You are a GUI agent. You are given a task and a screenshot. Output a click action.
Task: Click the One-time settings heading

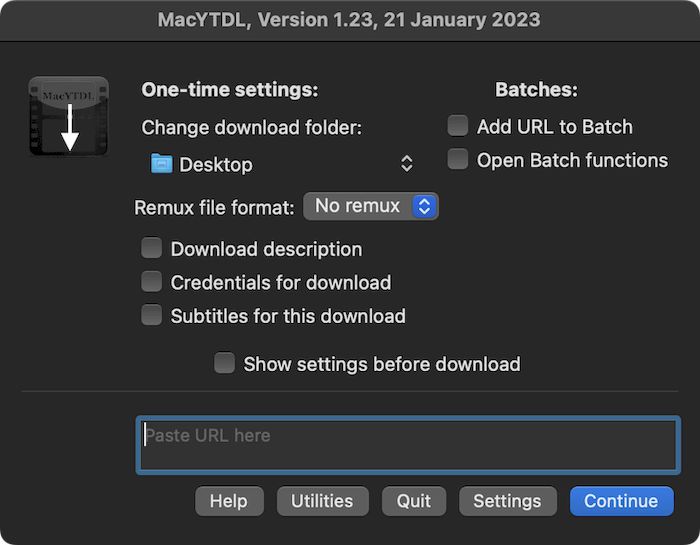point(230,89)
